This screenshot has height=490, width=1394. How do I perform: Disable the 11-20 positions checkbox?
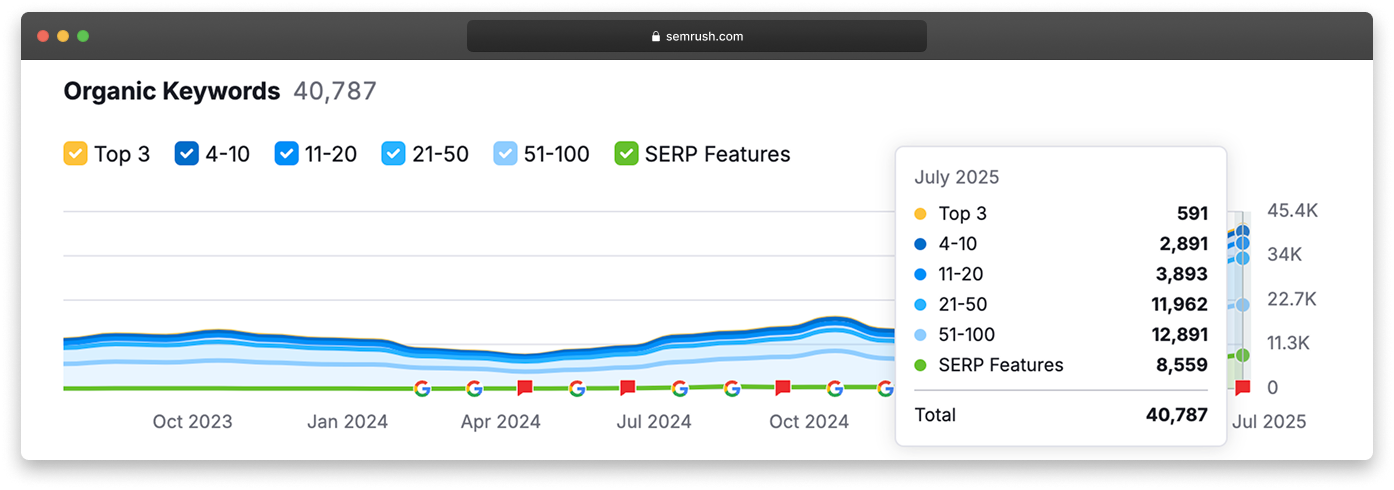287,154
